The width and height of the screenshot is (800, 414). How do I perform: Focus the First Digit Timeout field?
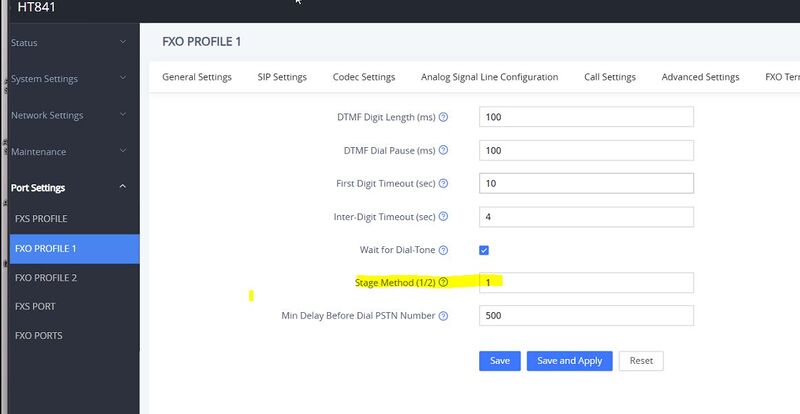pyautogui.click(x=586, y=183)
